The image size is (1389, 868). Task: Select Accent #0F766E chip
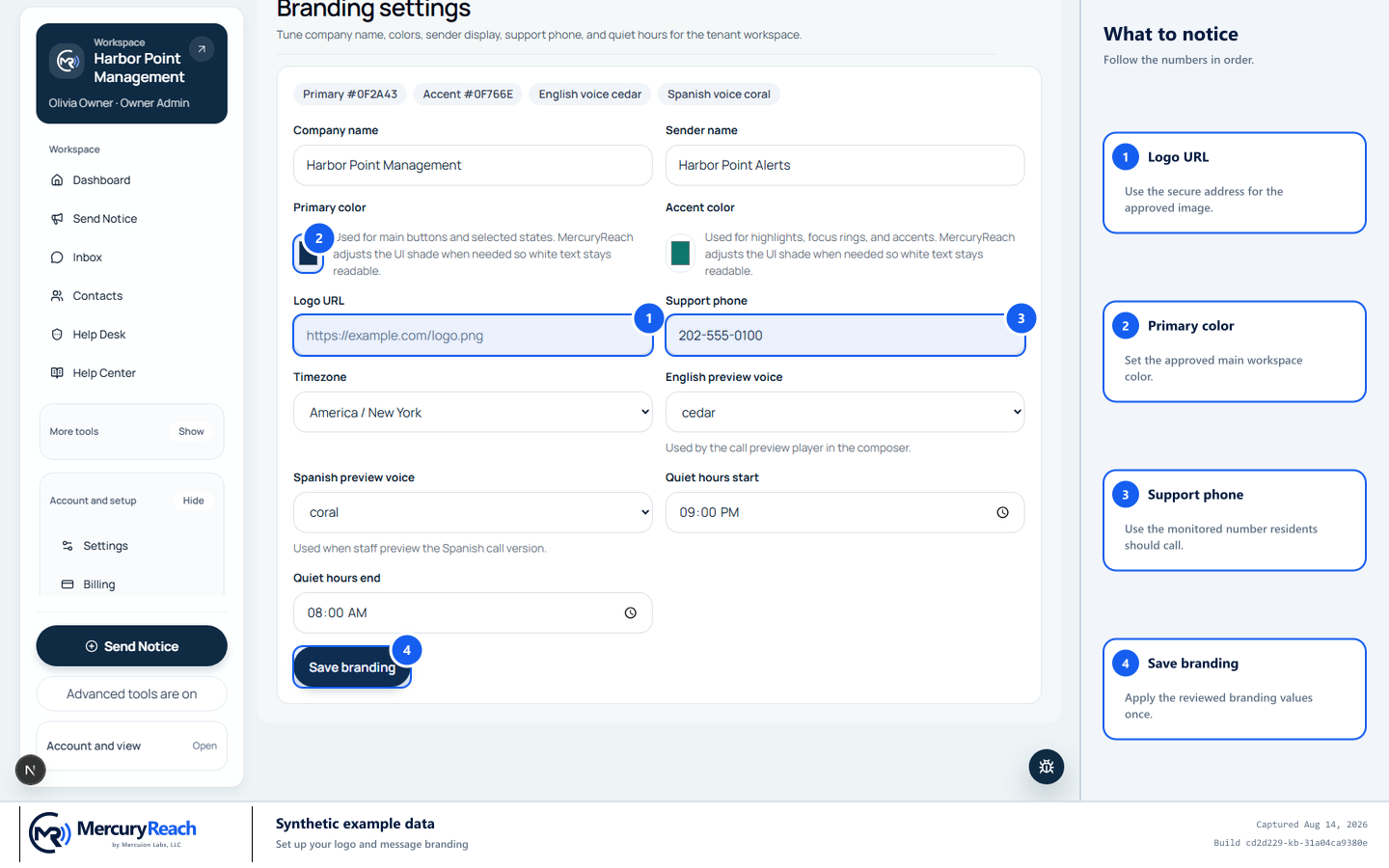(468, 95)
